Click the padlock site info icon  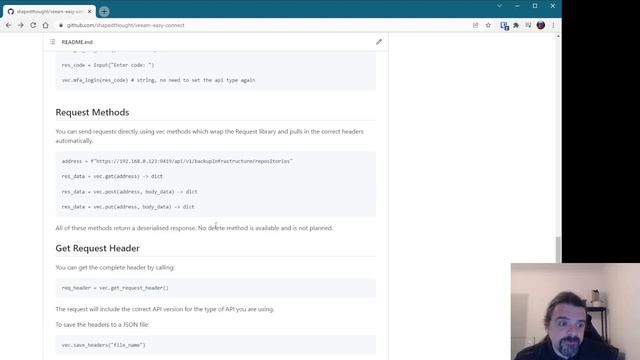(61, 25)
